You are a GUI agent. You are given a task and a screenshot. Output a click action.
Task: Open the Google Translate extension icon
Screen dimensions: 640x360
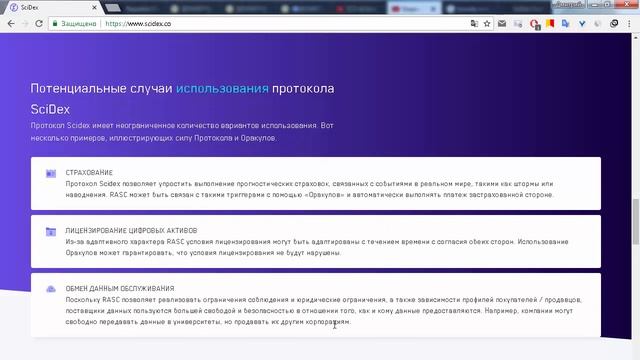pos(565,24)
